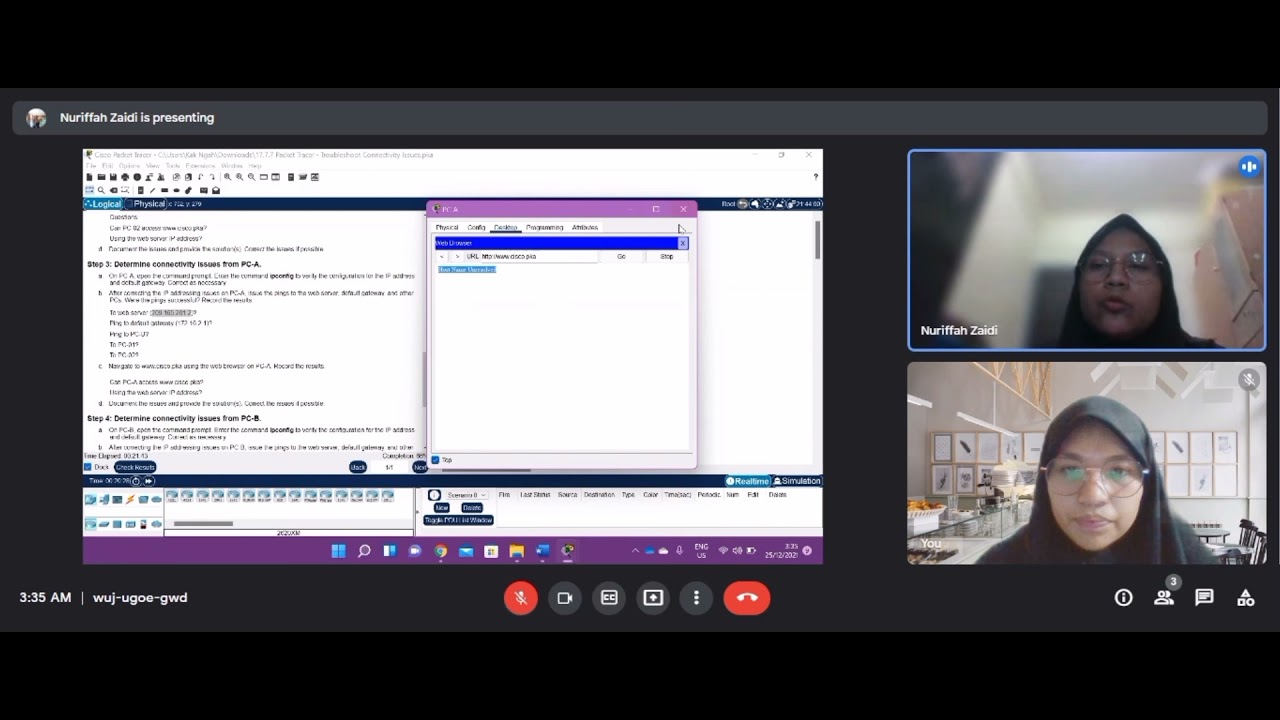Click the File menu in Packet Tracer
Image resolution: width=1280 pixels, height=720 pixels.
[90, 166]
